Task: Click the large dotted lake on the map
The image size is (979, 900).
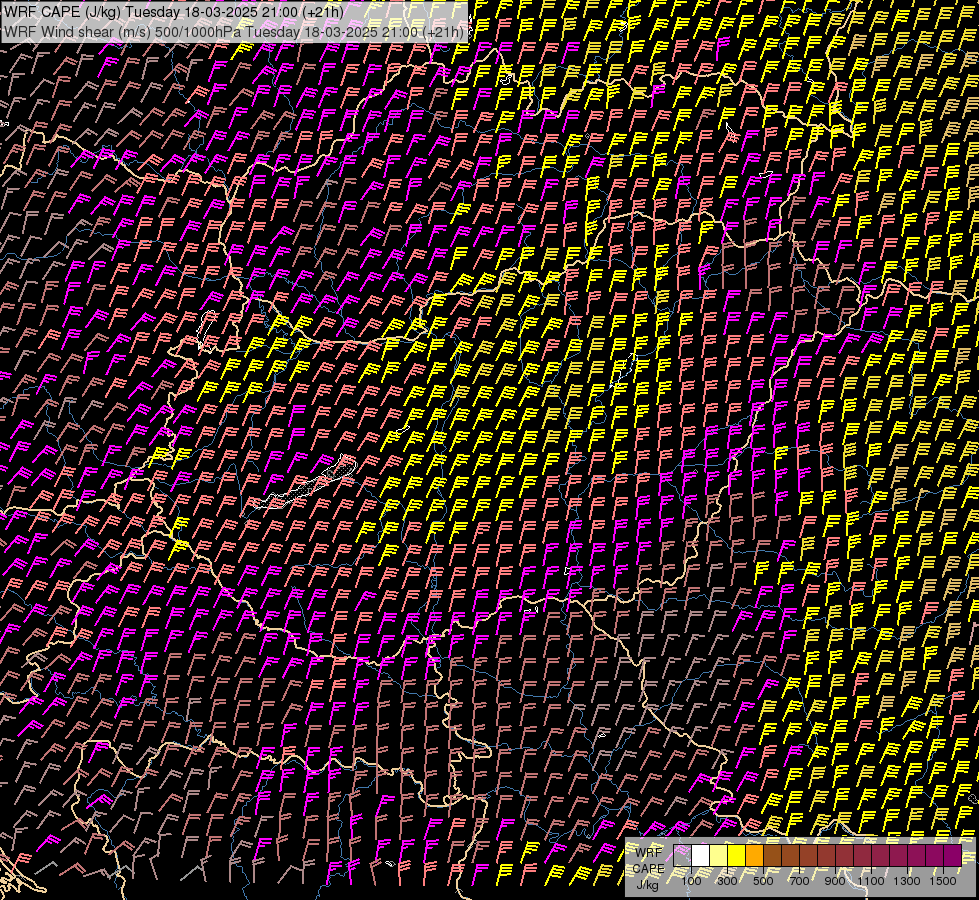Action: 306,485
